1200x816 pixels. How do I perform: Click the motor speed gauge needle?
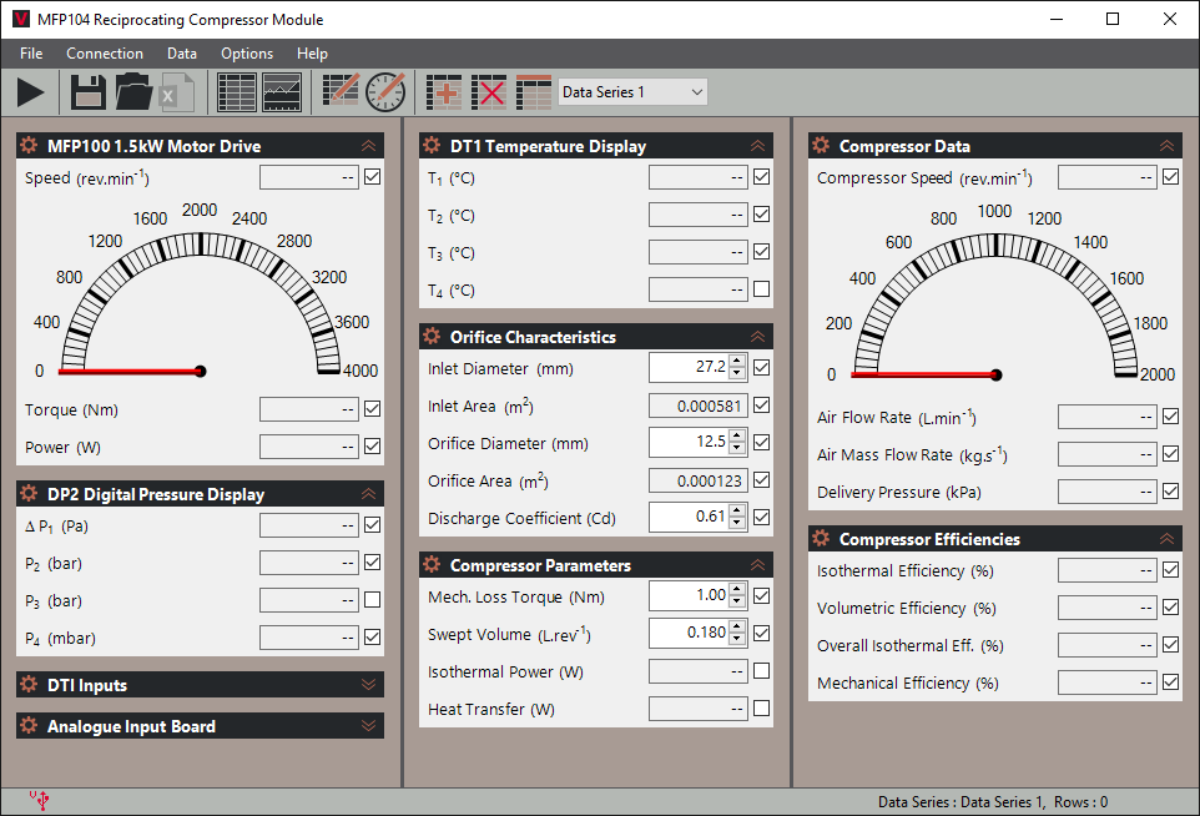coord(132,371)
